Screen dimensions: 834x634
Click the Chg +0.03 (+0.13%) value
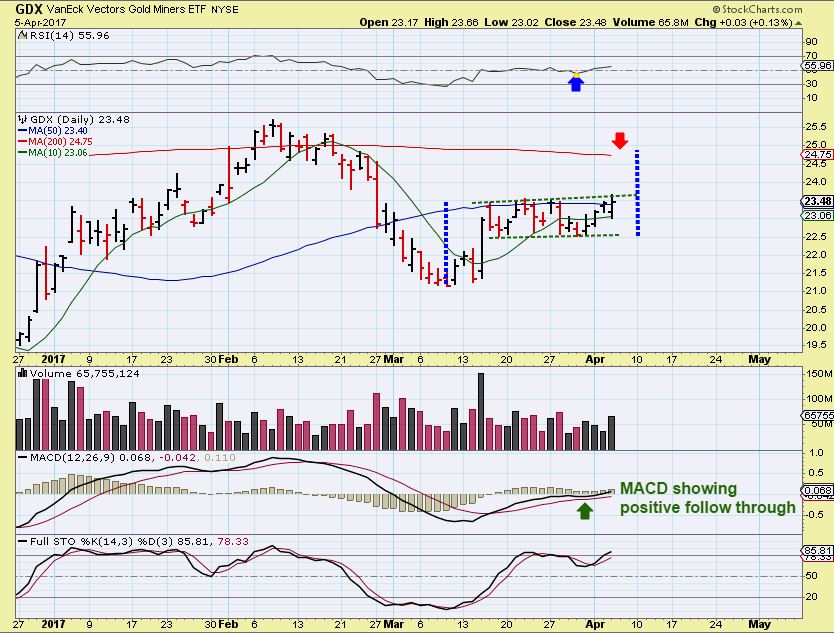(744, 22)
